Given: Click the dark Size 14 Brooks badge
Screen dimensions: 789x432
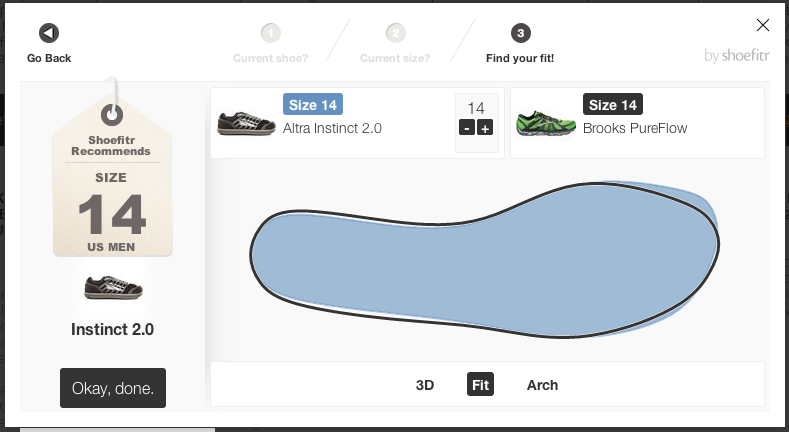Looking at the screenshot, I should [x=612, y=104].
